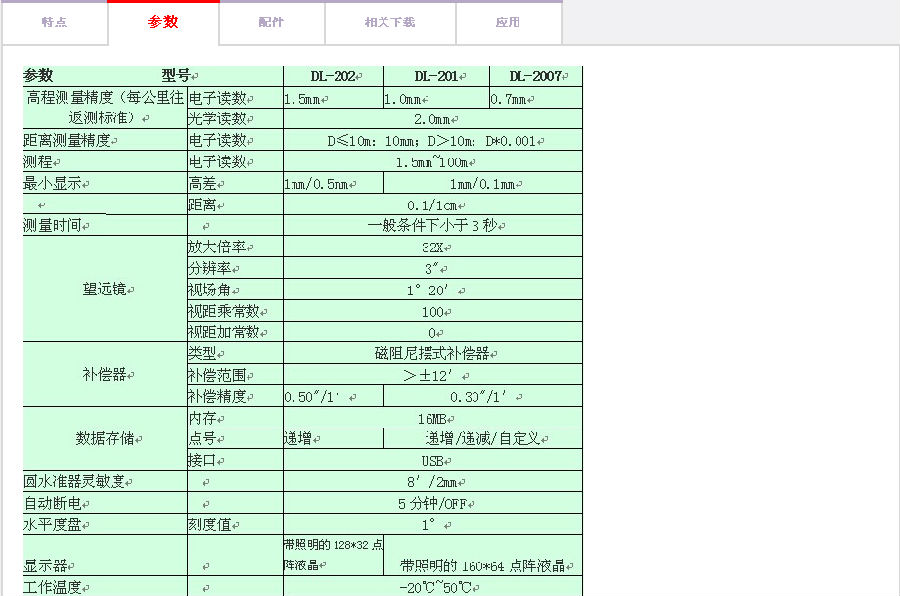Click the DL-202 column header
Viewport: 900px width, 596px height.
[x=333, y=76]
